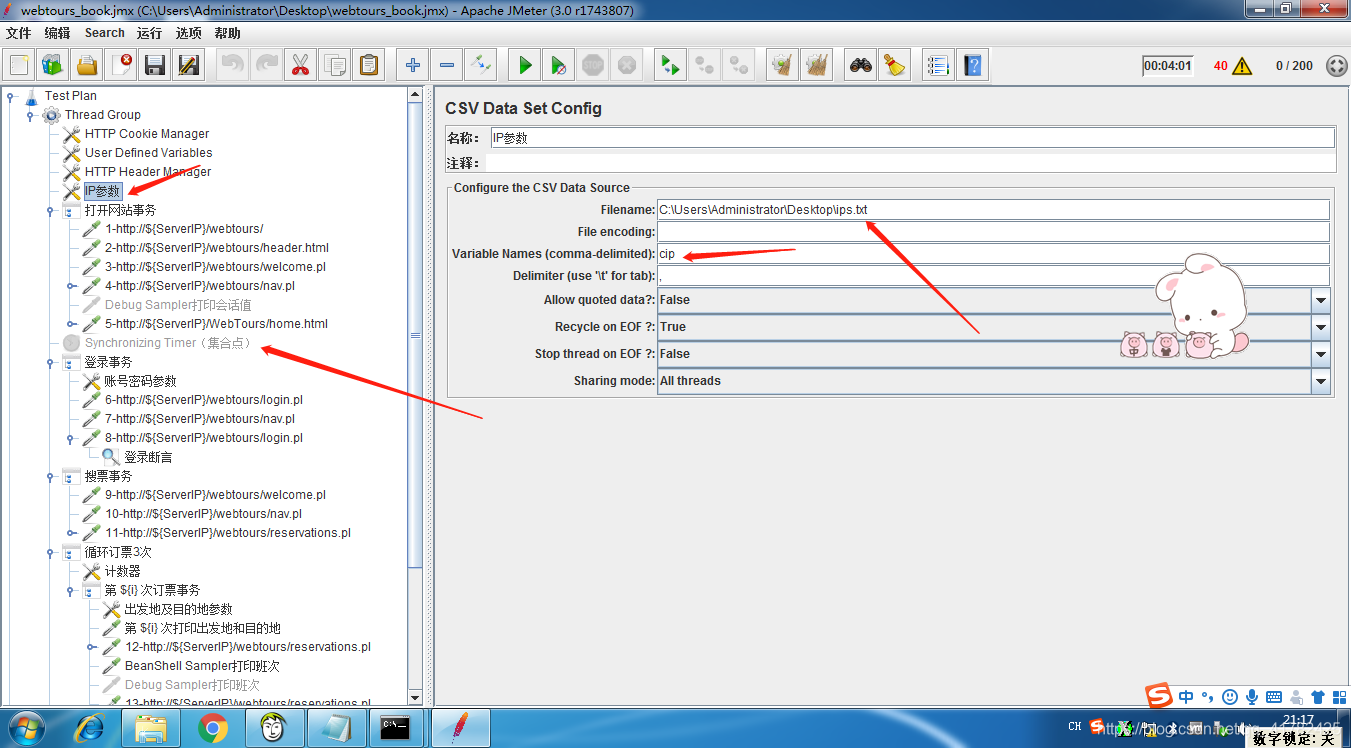This screenshot has height=748, width=1351.
Task: Click the Toggle enable/disable toolbar icon
Action: pyautogui.click(x=481, y=66)
